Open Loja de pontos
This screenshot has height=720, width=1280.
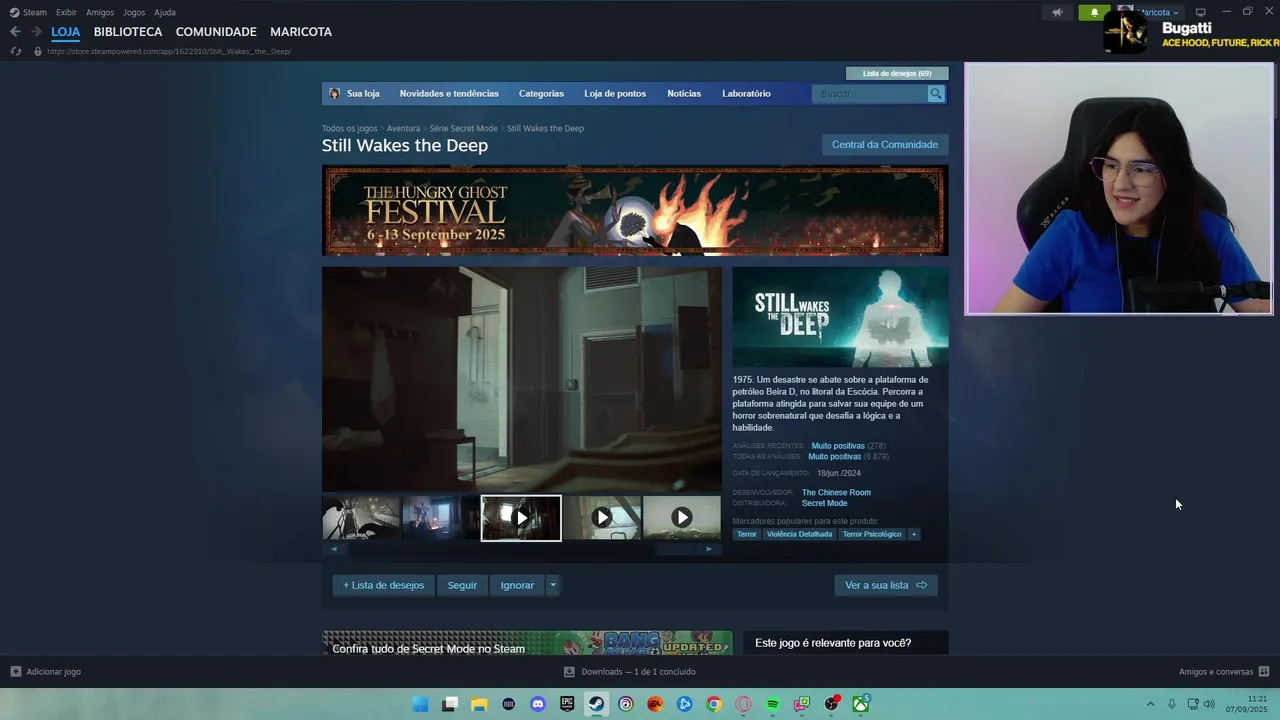pos(615,93)
